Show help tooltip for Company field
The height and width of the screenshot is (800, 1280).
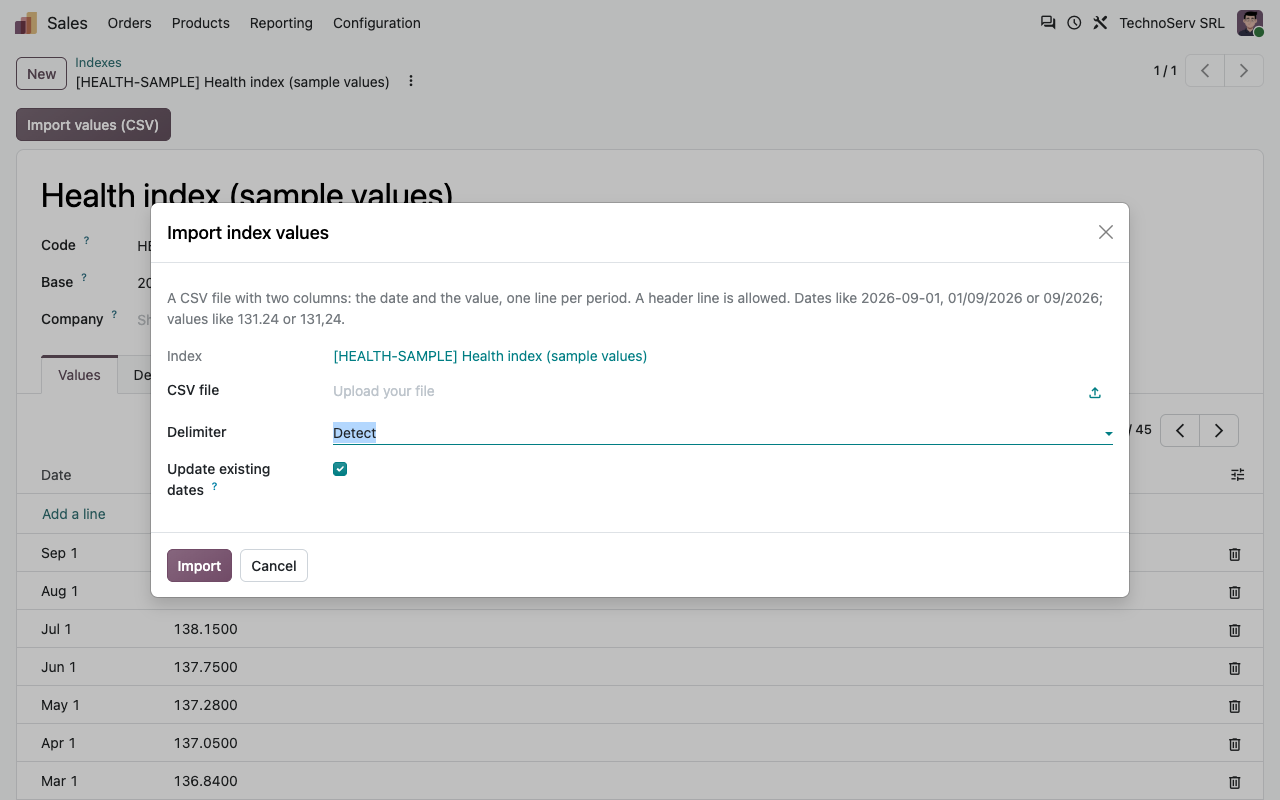114,315
